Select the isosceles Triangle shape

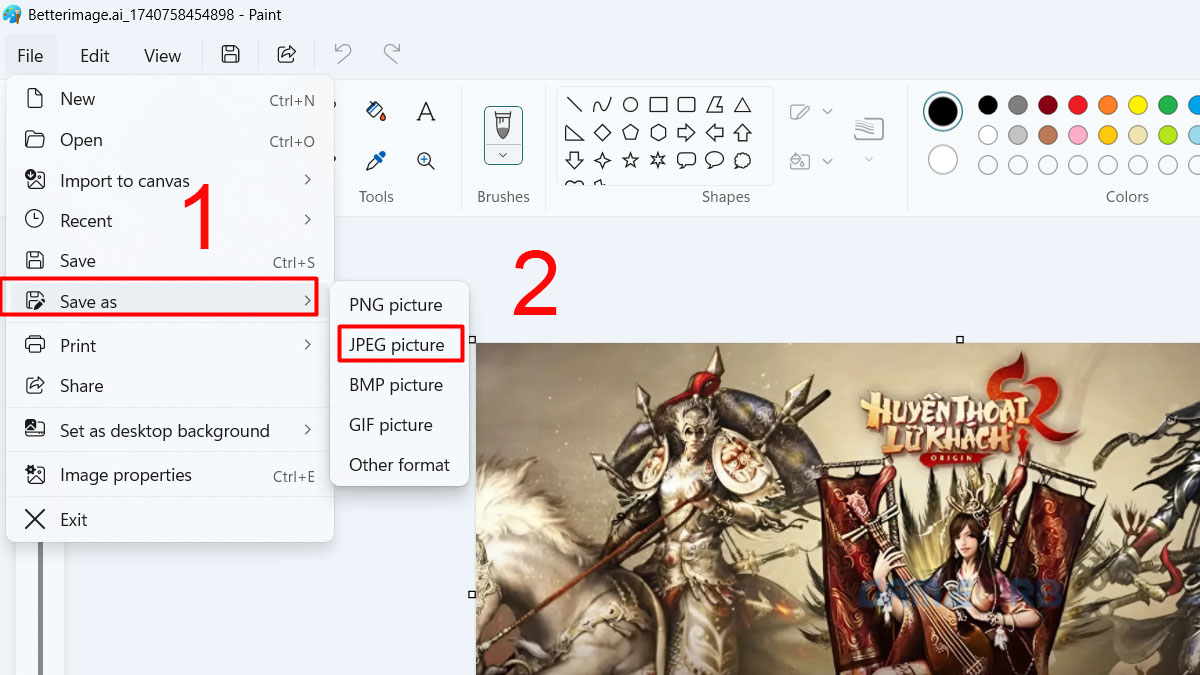point(742,104)
